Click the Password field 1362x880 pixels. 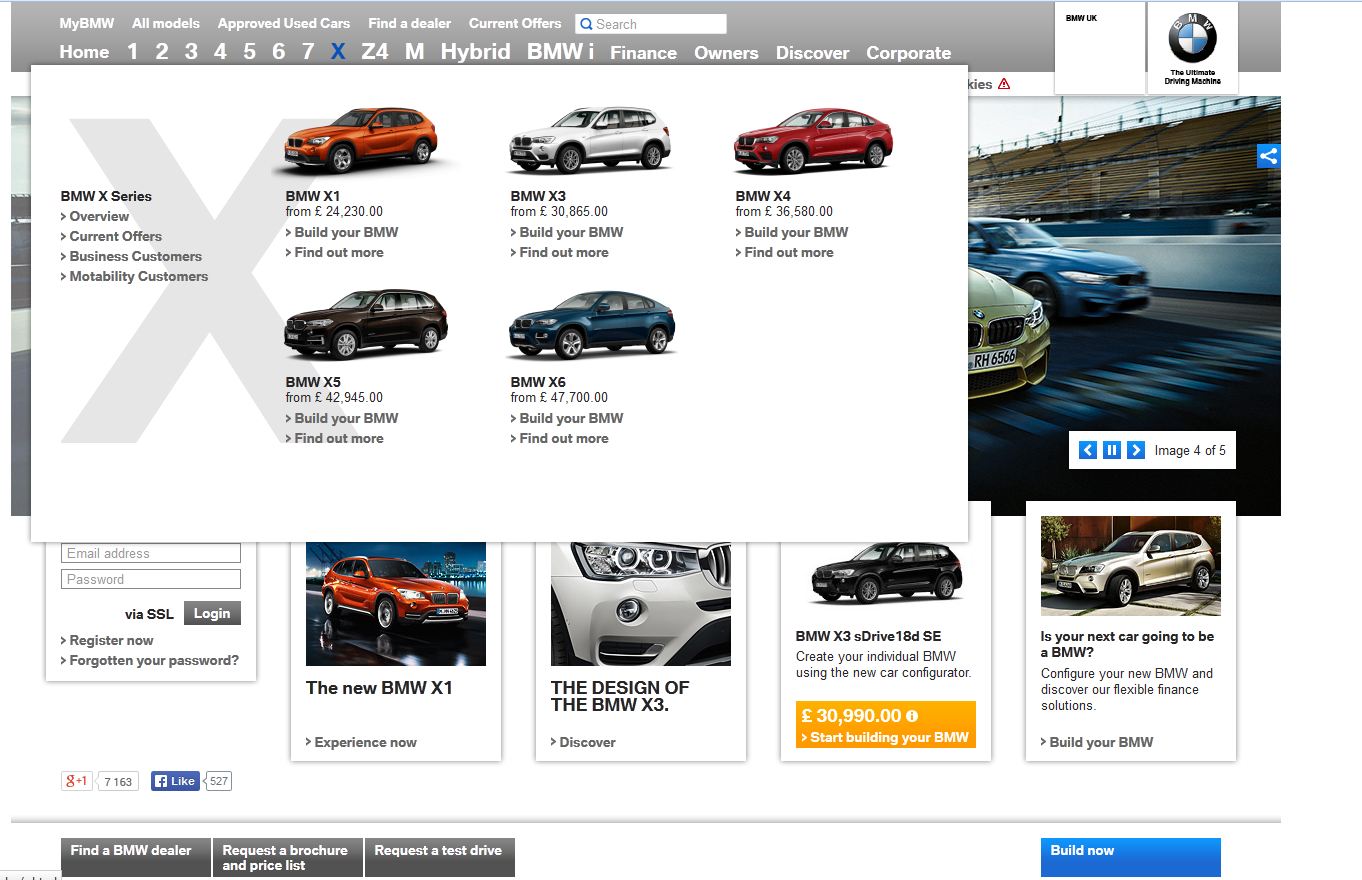click(x=151, y=579)
